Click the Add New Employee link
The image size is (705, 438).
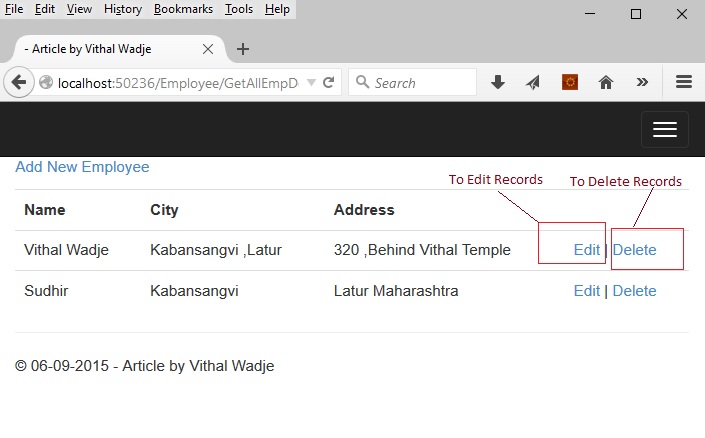click(82, 167)
